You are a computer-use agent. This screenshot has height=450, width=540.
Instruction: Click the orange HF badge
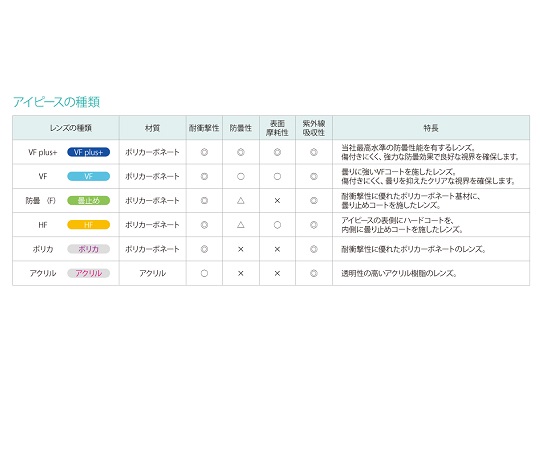point(89,225)
